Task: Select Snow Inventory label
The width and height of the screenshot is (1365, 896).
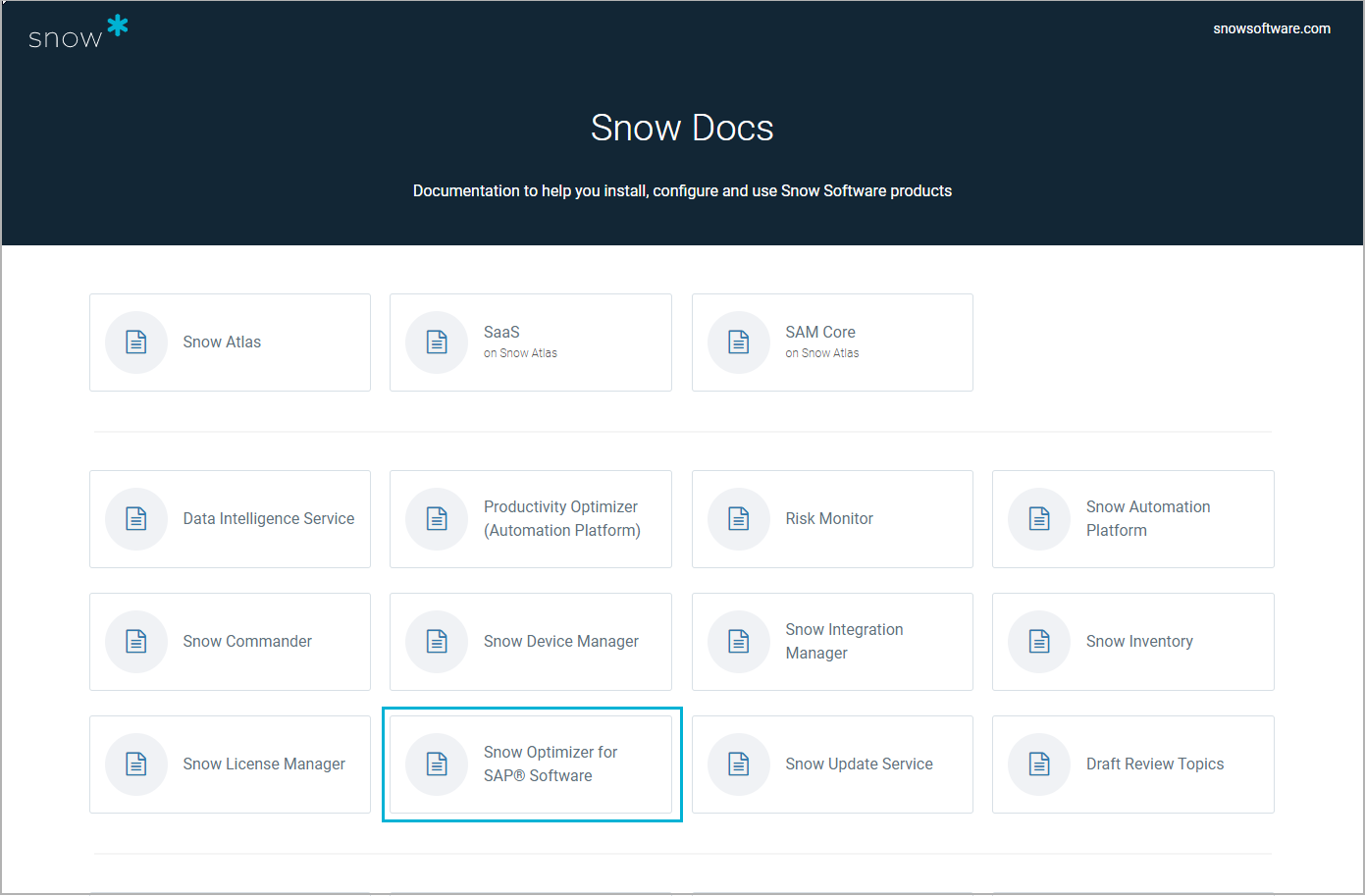Action: 1139,642
